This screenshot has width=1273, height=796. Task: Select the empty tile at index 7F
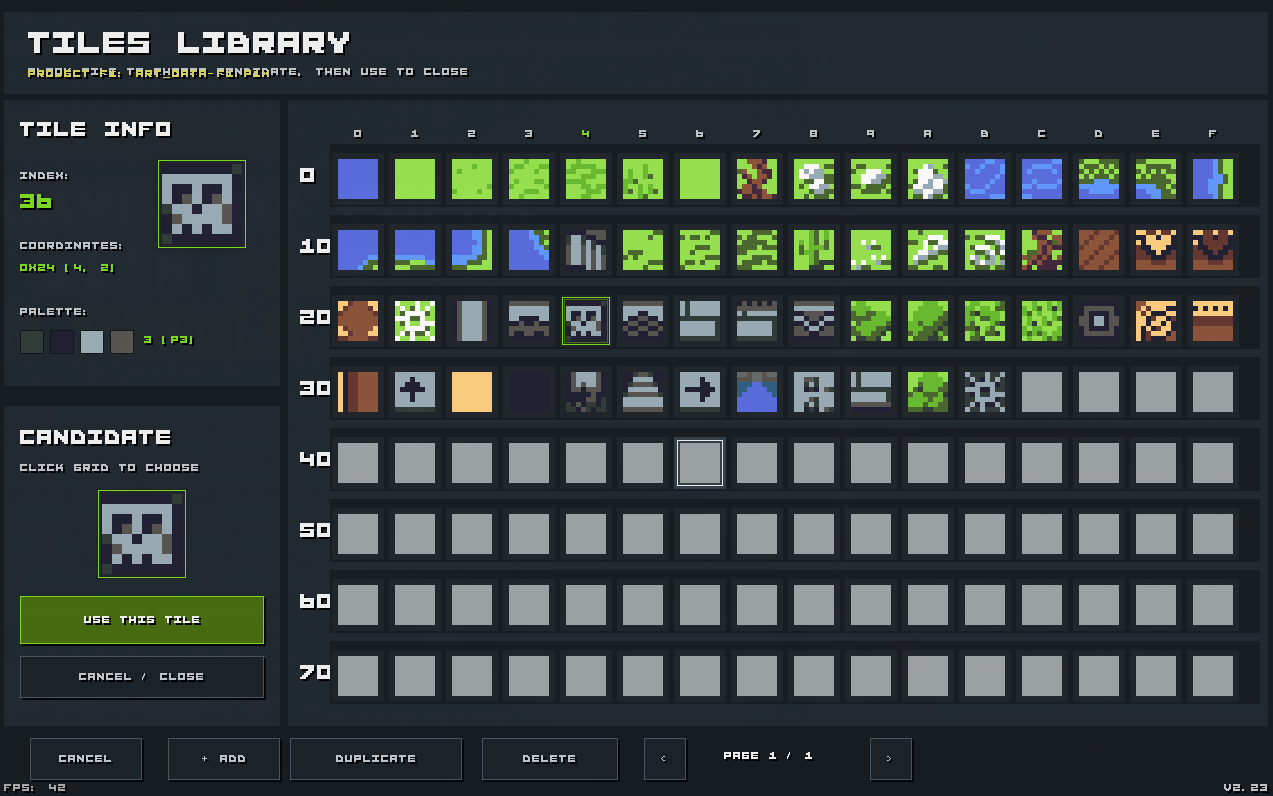[x=1213, y=676]
